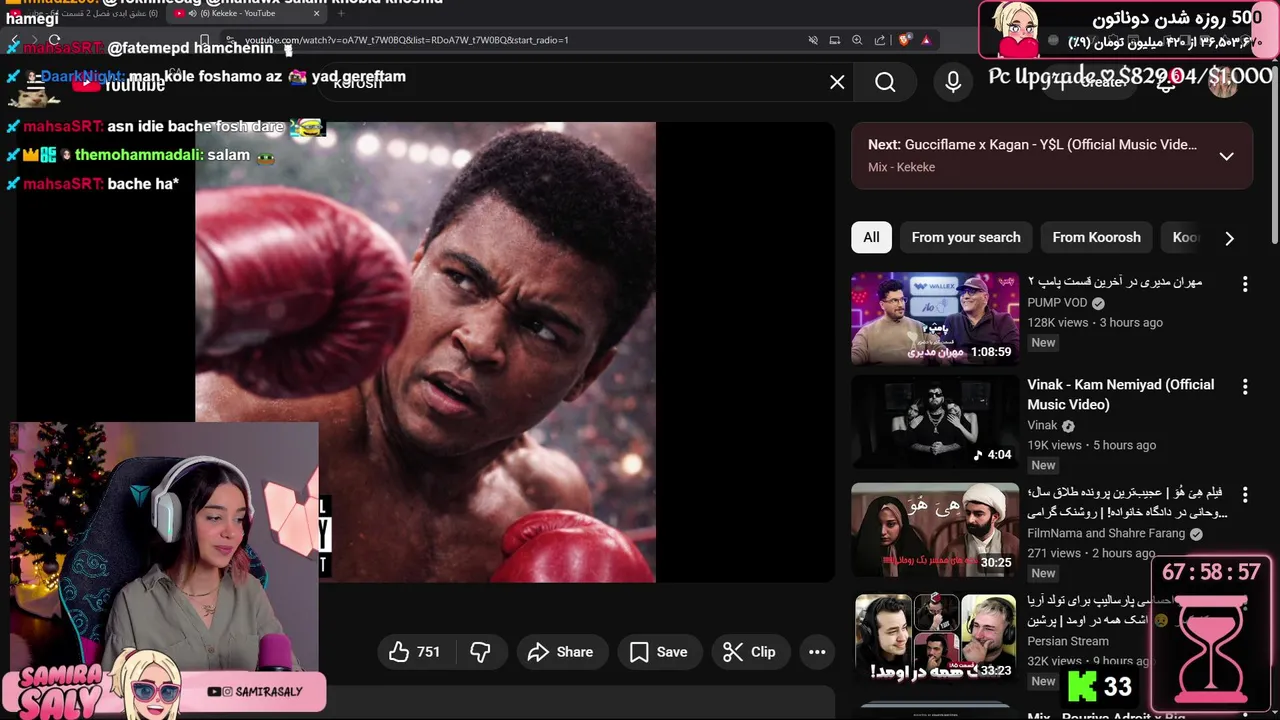Create a Clip from the video
Viewport: 1280px width, 720px height.
750,652
